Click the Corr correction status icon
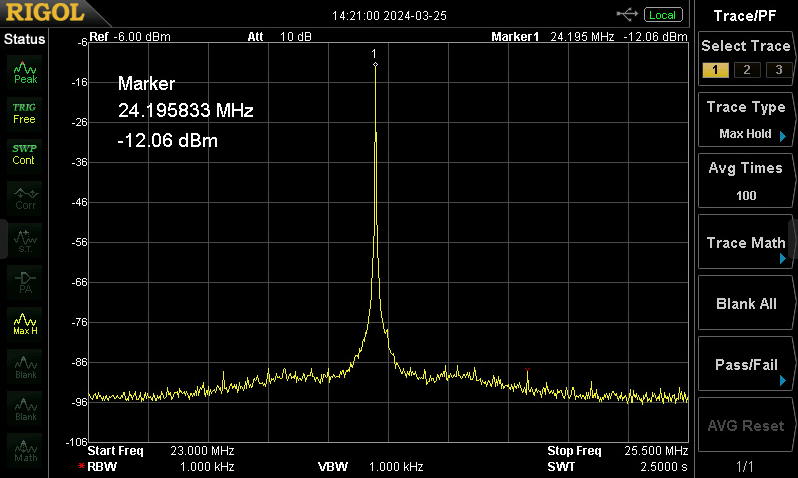Image resolution: width=798 pixels, height=478 pixels. (25, 196)
